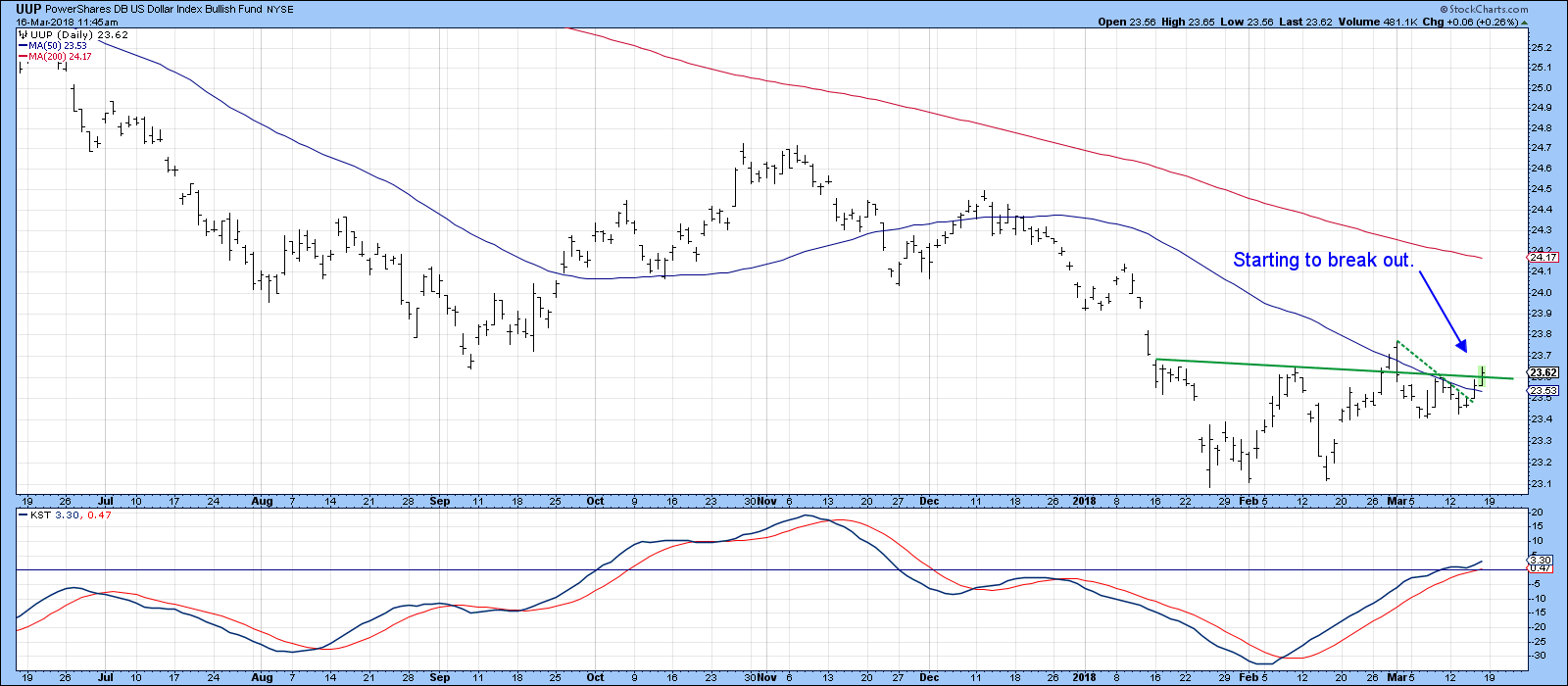Click the PowerShares DB US Dollar Index Bullish Fund title
Image resolution: width=1568 pixels, height=686 pixels.
153,10
